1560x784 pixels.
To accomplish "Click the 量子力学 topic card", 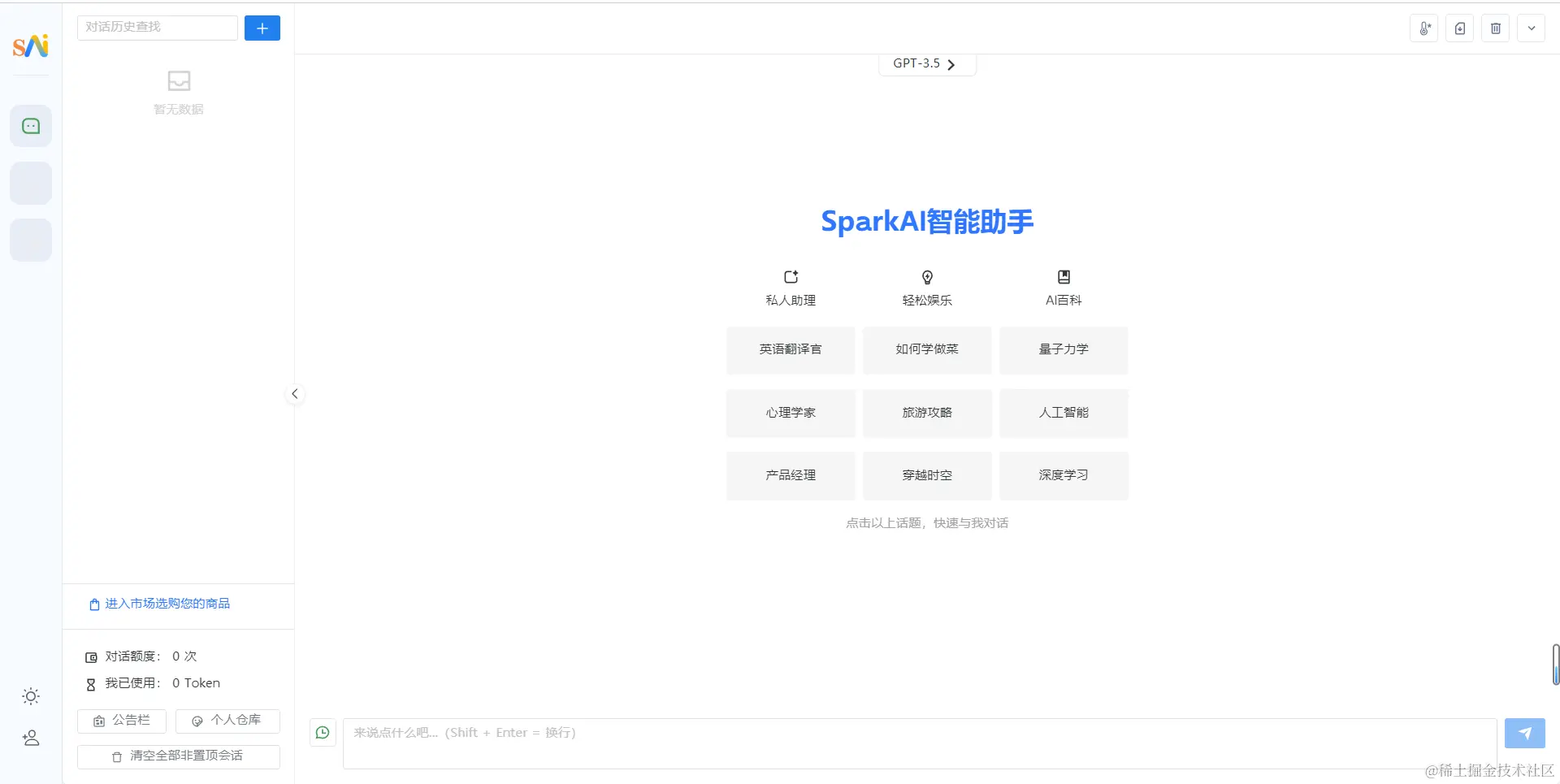I will pyautogui.click(x=1064, y=349).
